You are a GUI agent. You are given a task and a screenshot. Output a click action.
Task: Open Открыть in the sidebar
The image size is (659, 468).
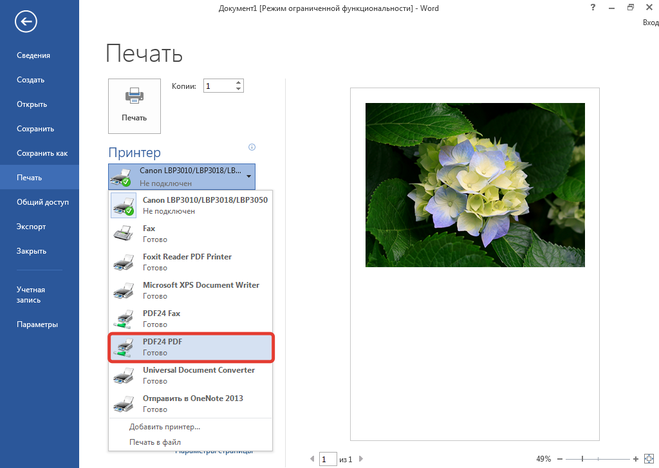click(32, 104)
